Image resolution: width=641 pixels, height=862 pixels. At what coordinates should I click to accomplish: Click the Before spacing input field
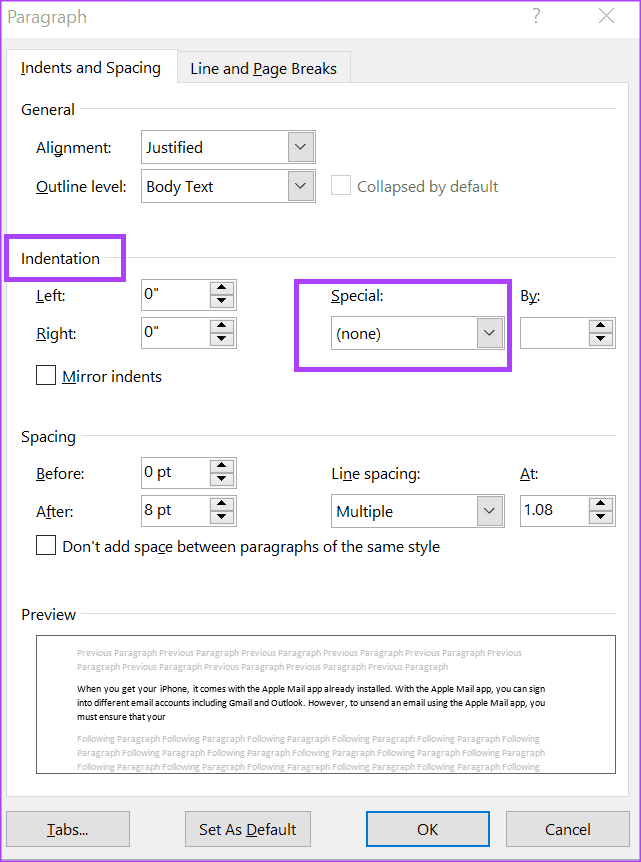pos(176,473)
